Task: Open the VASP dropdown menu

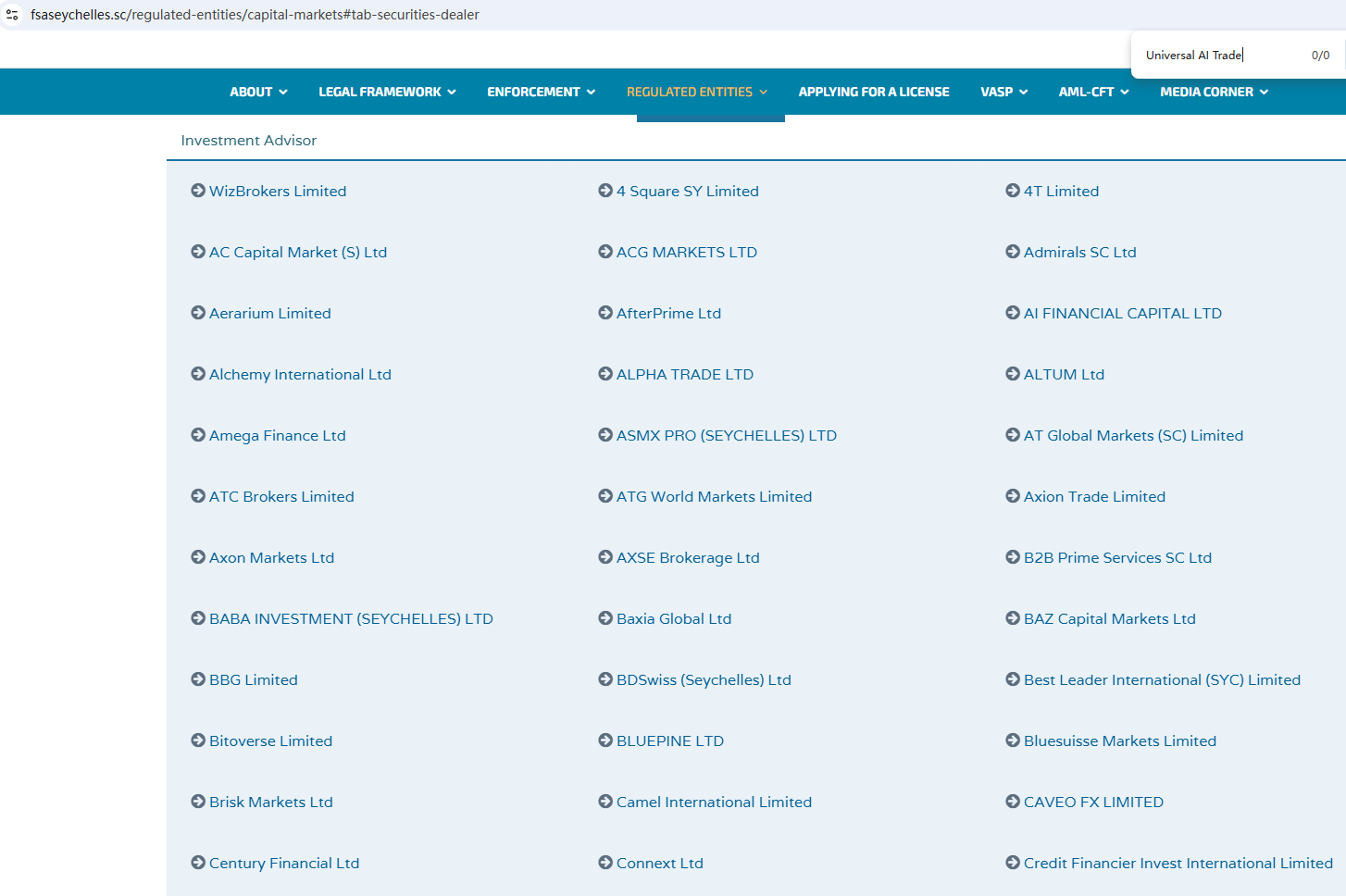Action: (x=1003, y=92)
